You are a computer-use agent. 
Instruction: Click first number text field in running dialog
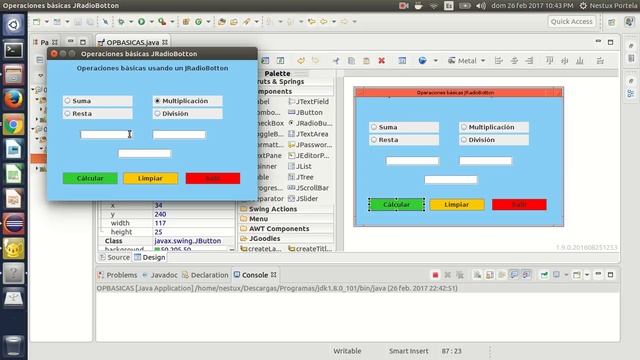[106, 134]
